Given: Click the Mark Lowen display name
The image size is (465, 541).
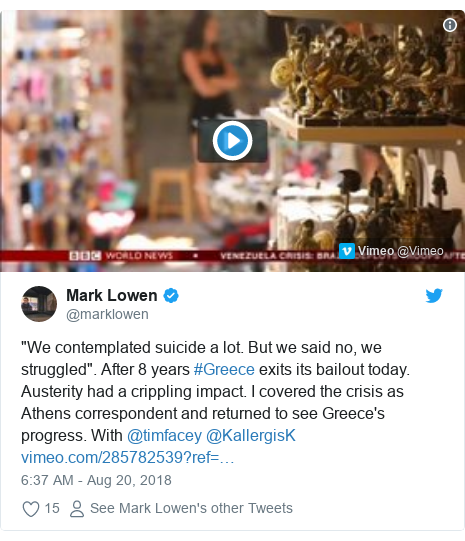Looking at the screenshot, I should (112, 295).
